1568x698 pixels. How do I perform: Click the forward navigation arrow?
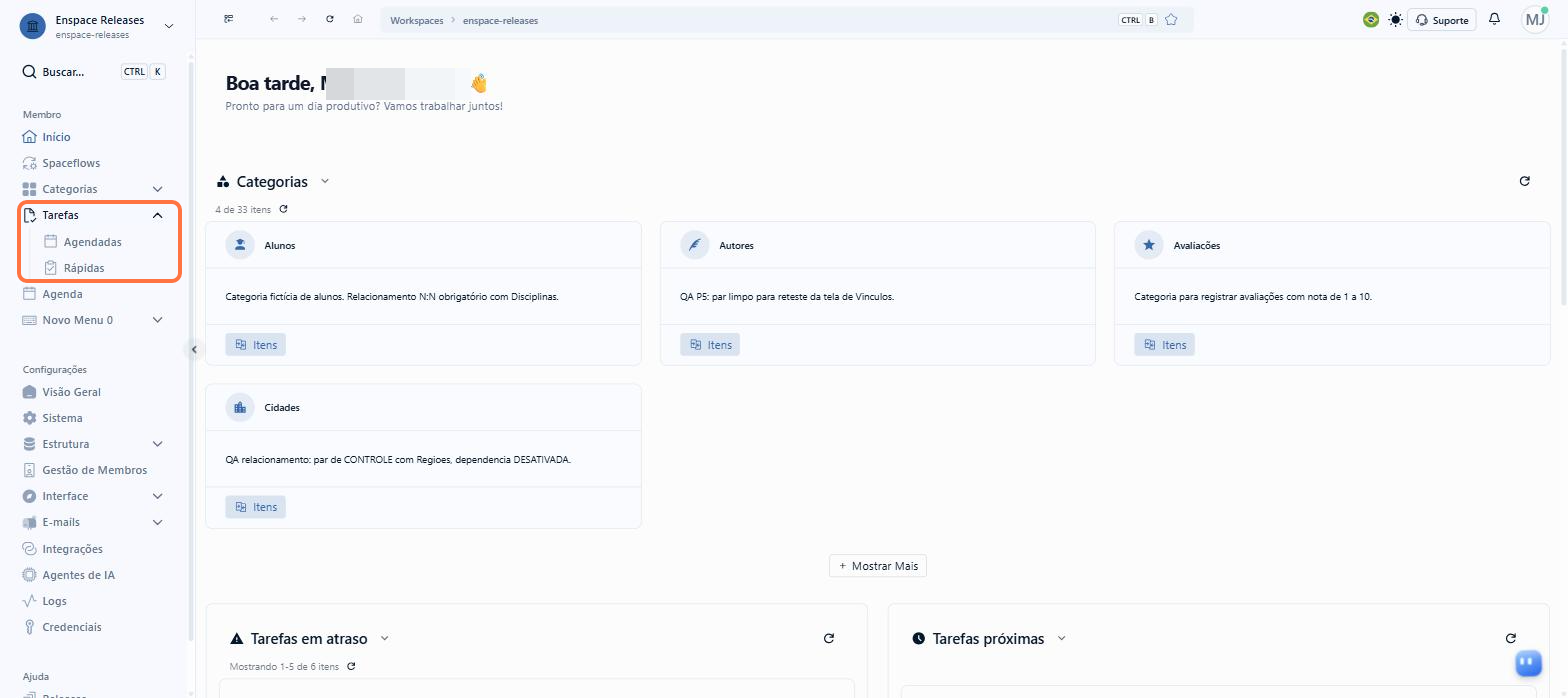(x=302, y=19)
